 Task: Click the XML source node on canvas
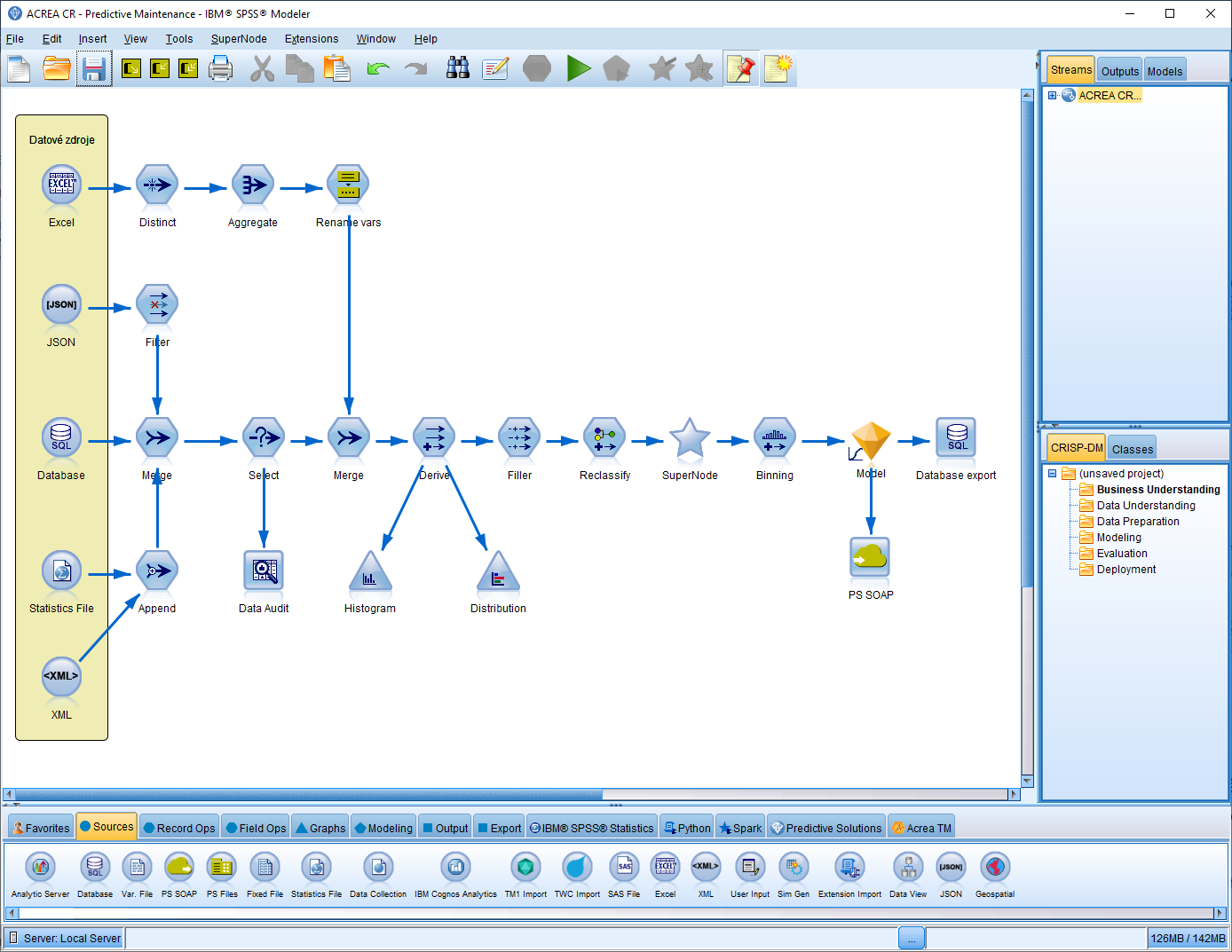click(x=61, y=678)
